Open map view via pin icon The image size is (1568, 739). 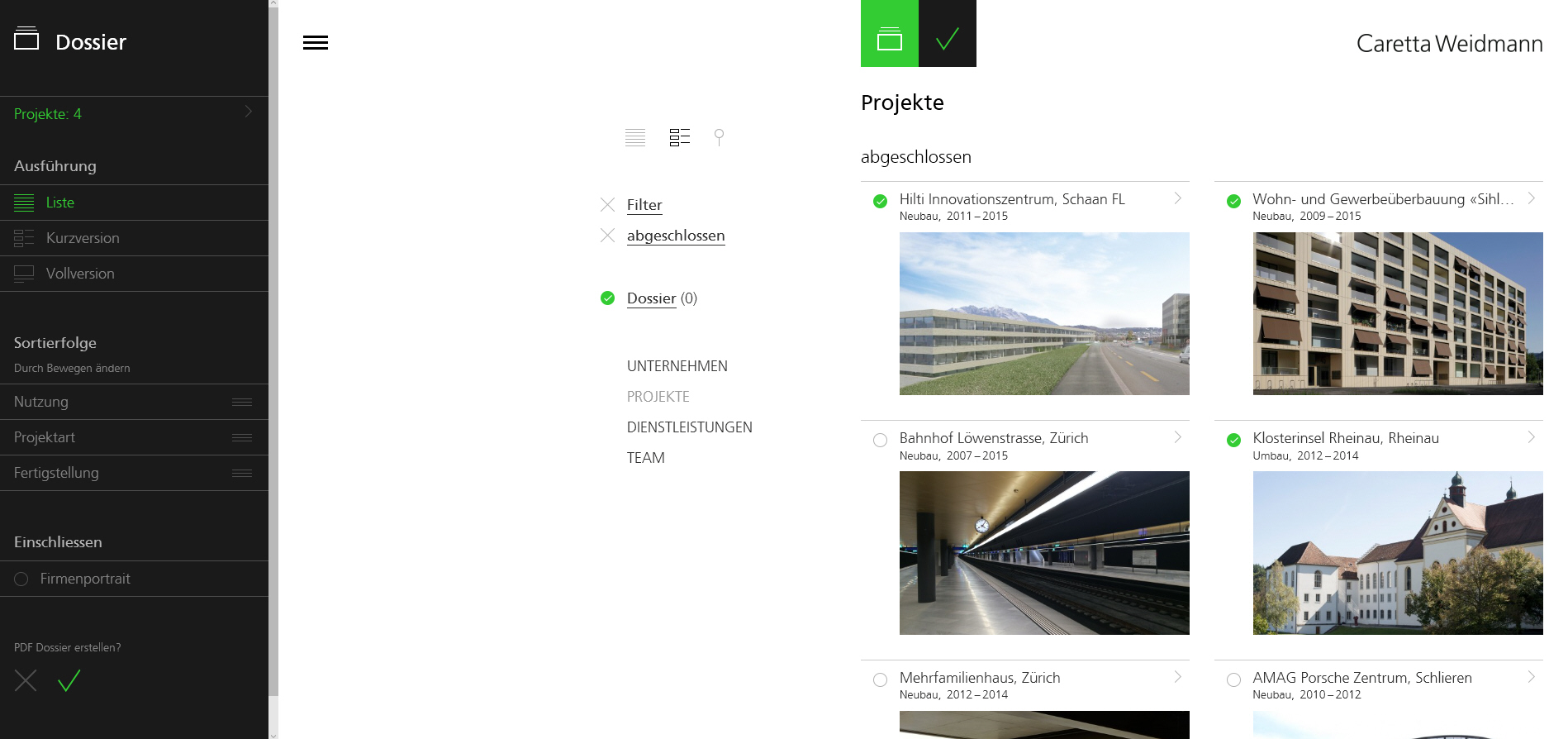[x=719, y=137]
